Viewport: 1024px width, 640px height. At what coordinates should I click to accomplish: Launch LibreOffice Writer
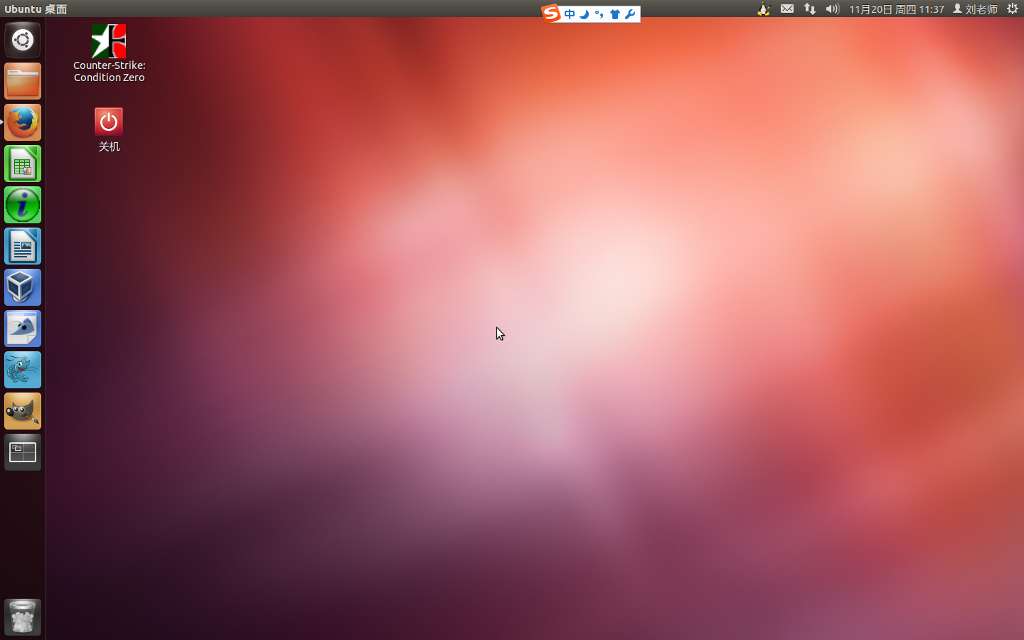[x=22, y=246]
